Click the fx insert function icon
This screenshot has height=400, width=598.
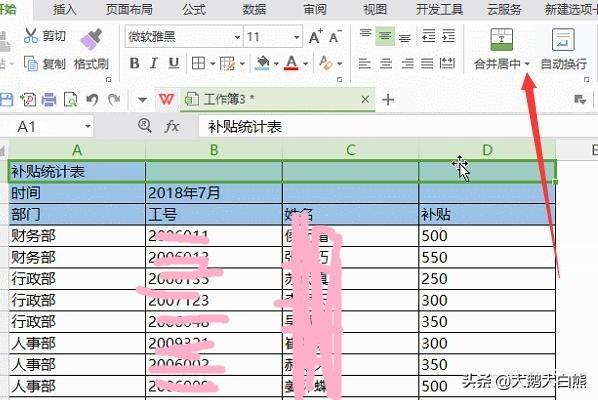(172, 126)
